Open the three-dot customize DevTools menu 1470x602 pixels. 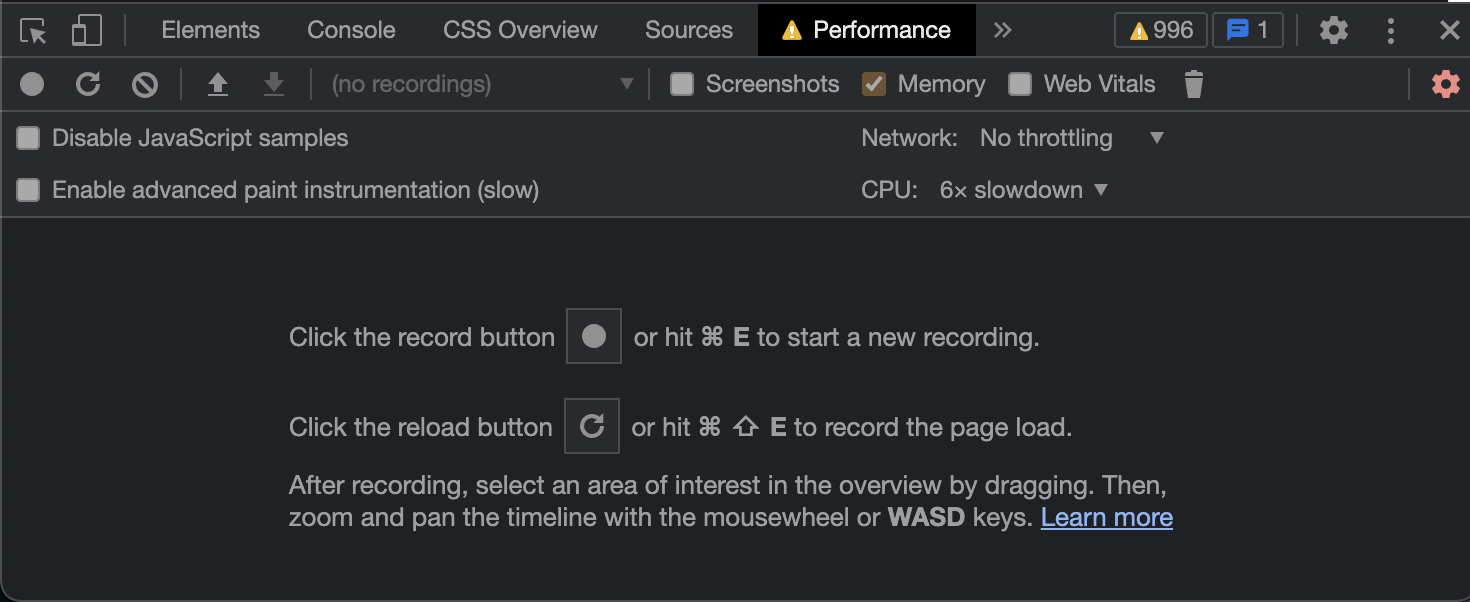[x=1390, y=31]
